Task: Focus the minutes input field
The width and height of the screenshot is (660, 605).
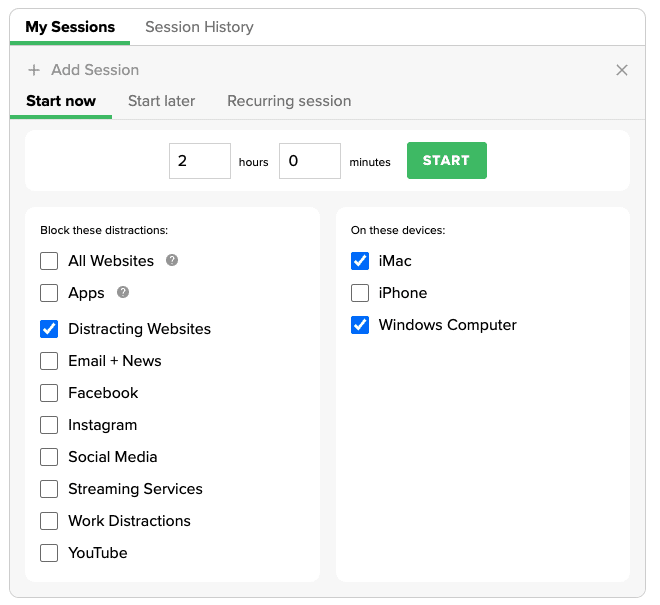Action: coord(310,161)
